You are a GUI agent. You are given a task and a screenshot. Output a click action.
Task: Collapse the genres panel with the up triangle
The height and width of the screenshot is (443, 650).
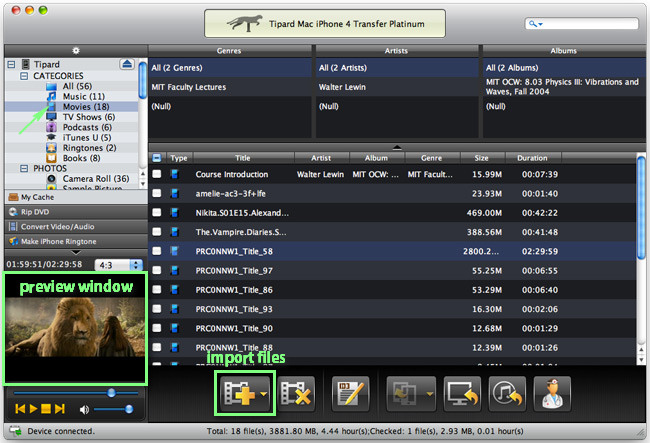(397, 147)
